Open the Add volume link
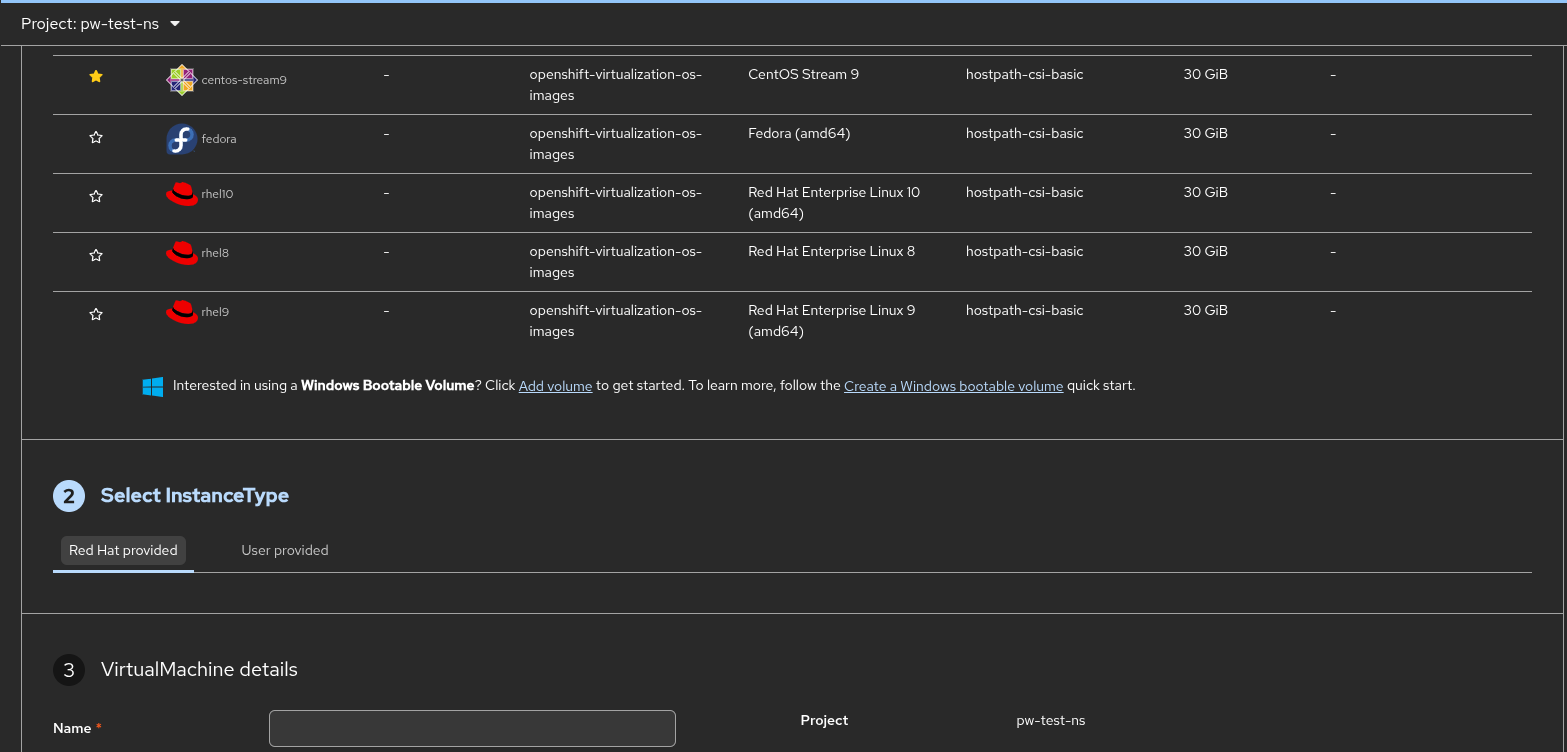 point(555,386)
